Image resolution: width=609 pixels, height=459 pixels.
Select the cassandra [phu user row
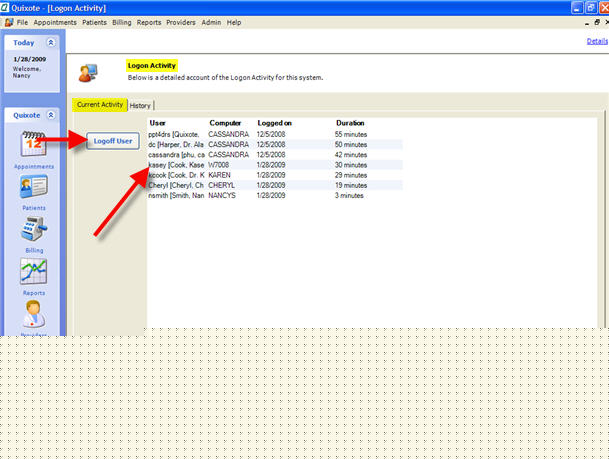click(275, 155)
